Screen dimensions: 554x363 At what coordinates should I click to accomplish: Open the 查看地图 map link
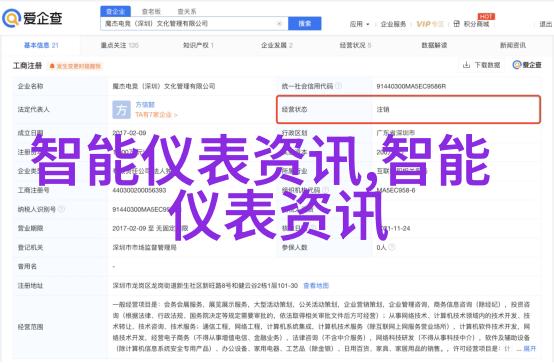(316, 286)
